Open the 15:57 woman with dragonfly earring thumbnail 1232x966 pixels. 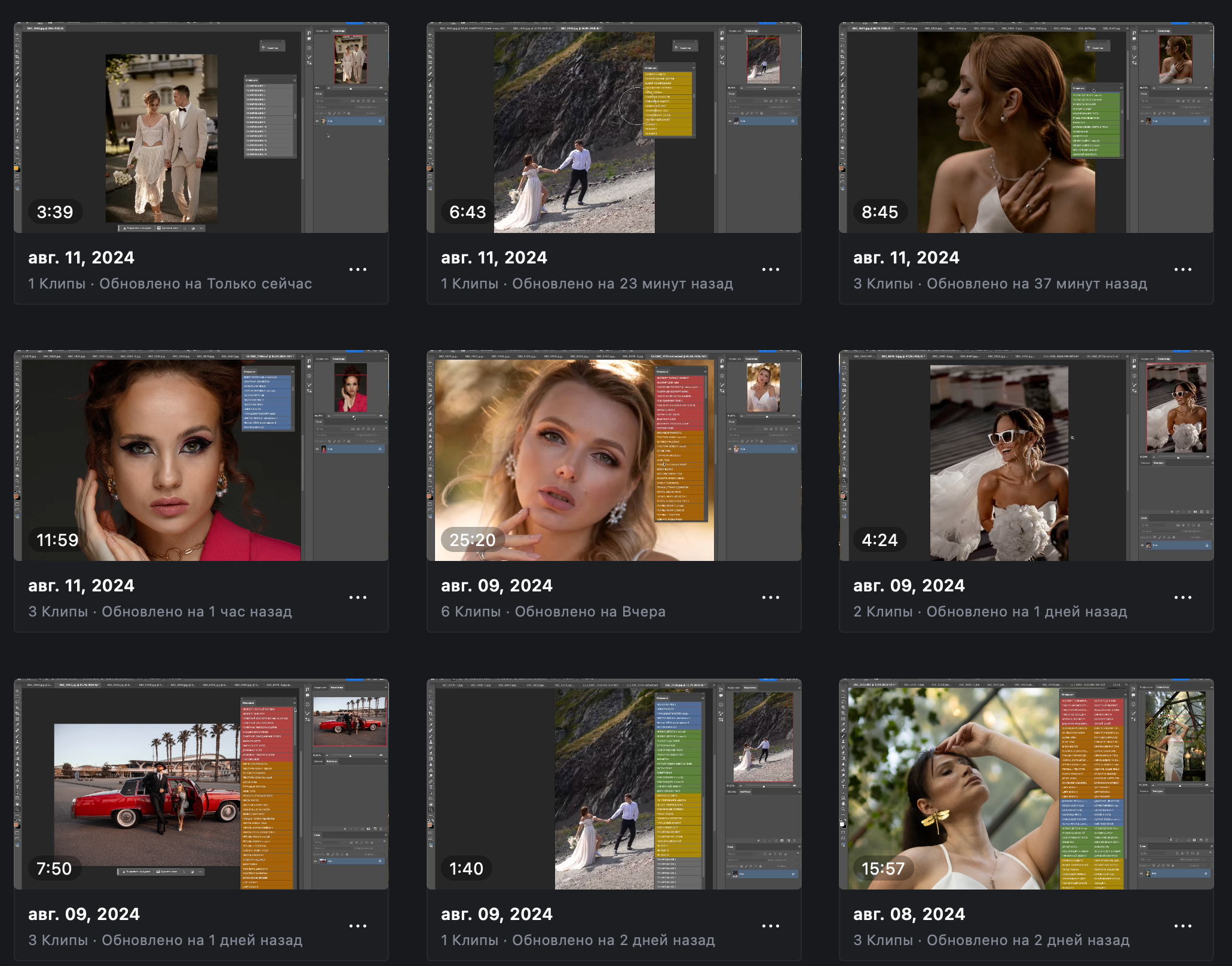tap(1026, 784)
